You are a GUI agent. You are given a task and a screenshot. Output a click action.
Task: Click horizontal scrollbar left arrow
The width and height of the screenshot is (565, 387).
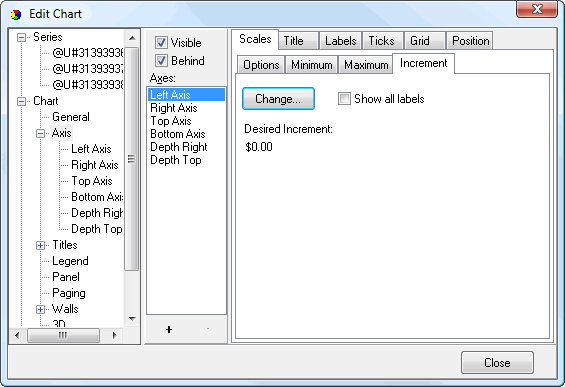coord(17,335)
